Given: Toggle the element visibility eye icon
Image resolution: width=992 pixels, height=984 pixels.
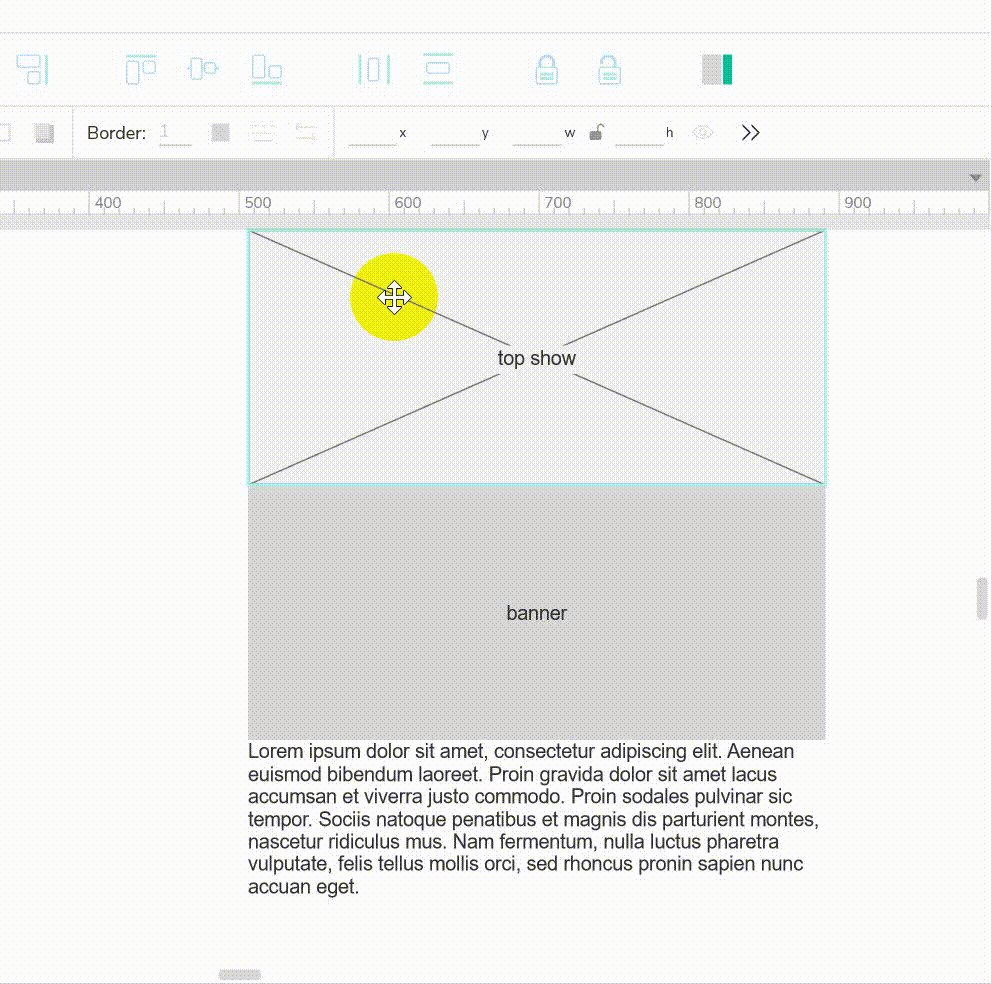Looking at the screenshot, I should (x=702, y=132).
